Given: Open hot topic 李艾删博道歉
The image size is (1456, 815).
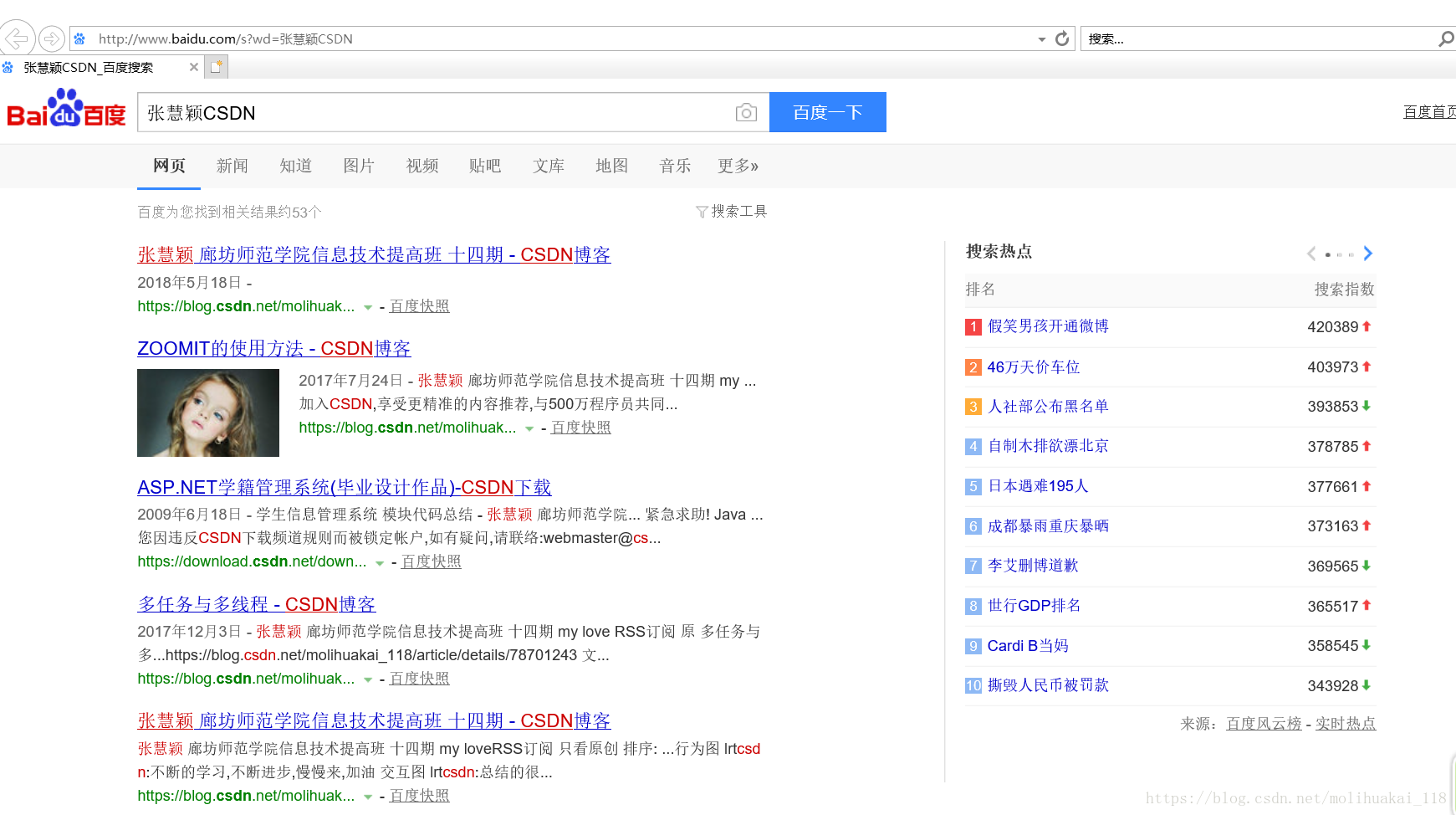Looking at the screenshot, I should pyautogui.click(x=1033, y=566).
